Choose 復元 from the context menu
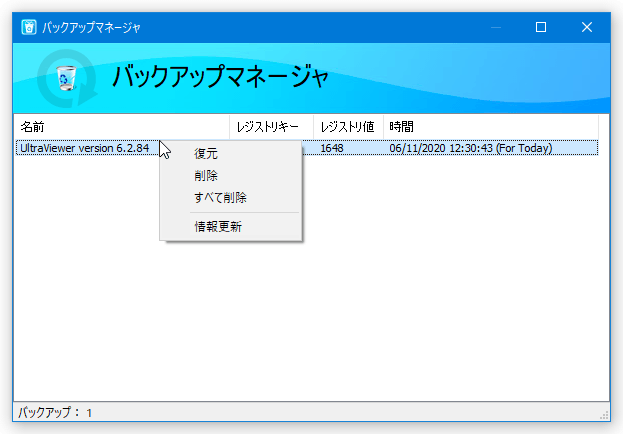 (231, 153)
